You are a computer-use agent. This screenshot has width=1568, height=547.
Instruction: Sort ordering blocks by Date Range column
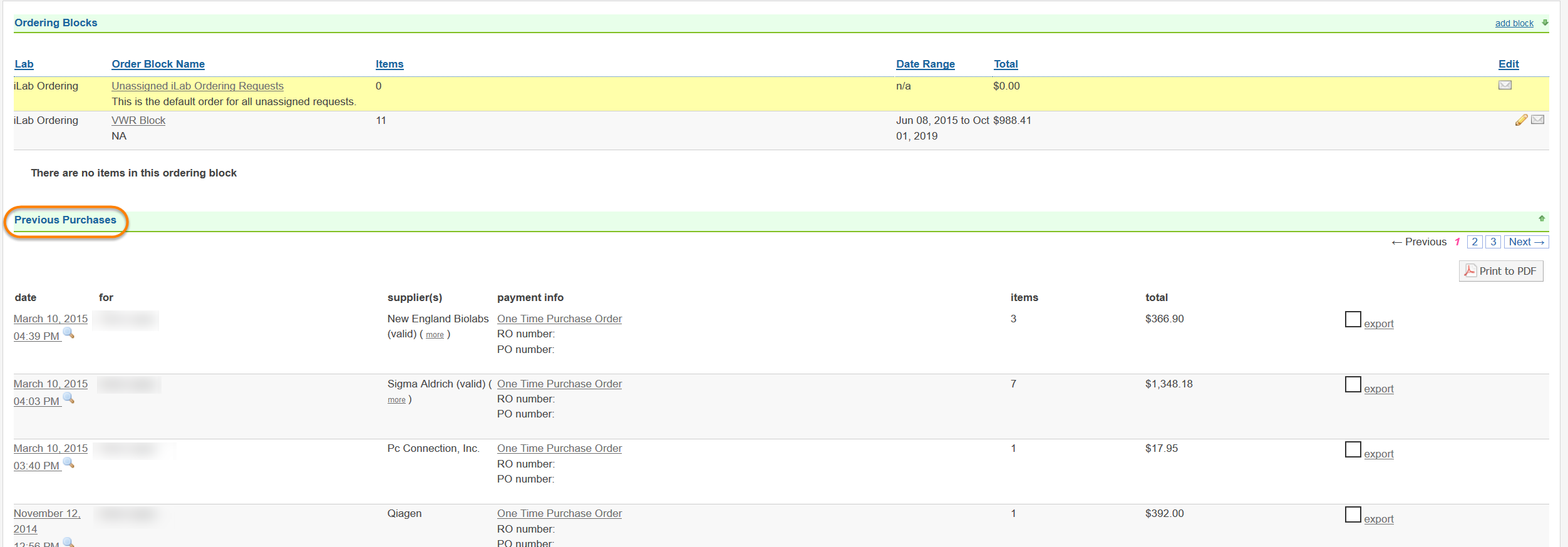(x=925, y=64)
